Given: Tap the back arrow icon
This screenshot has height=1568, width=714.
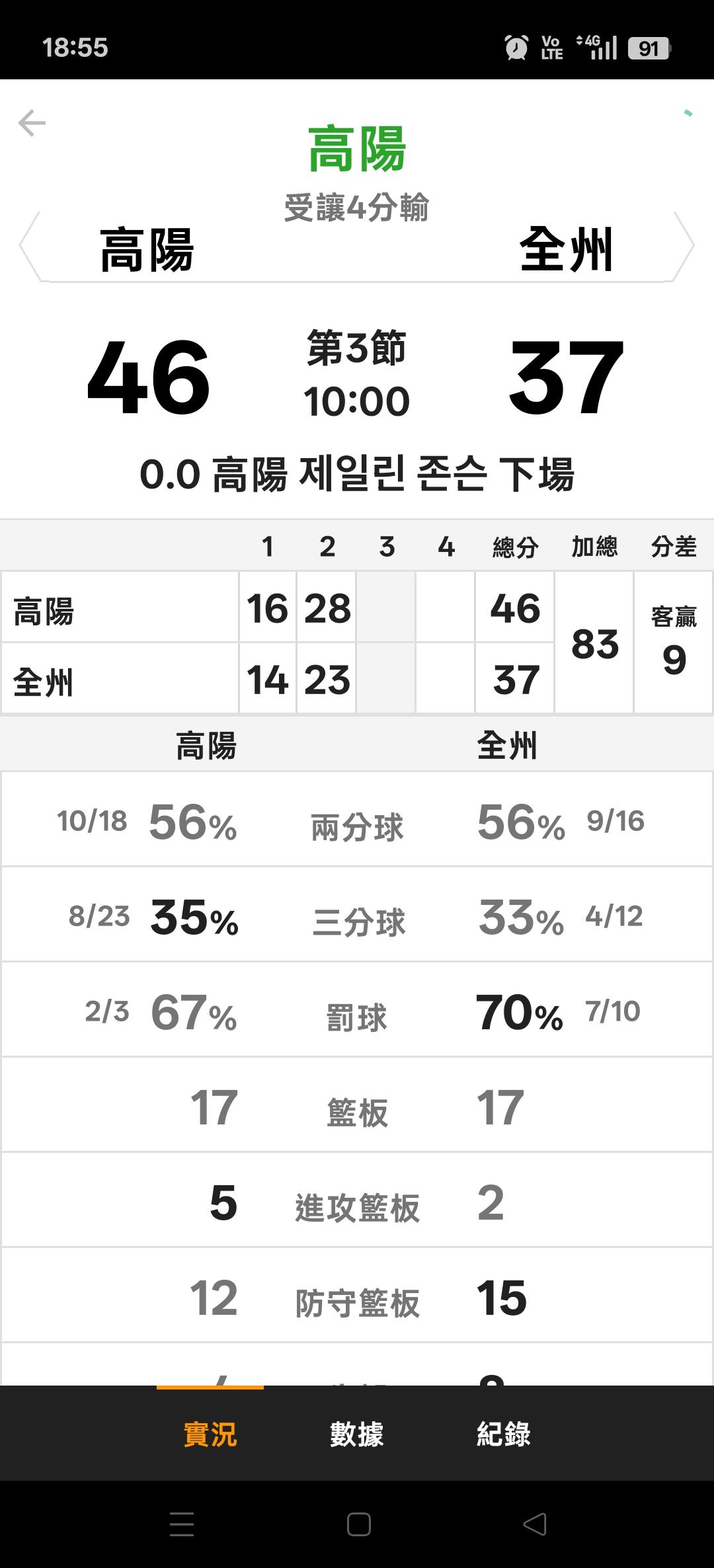Looking at the screenshot, I should click(x=32, y=123).
